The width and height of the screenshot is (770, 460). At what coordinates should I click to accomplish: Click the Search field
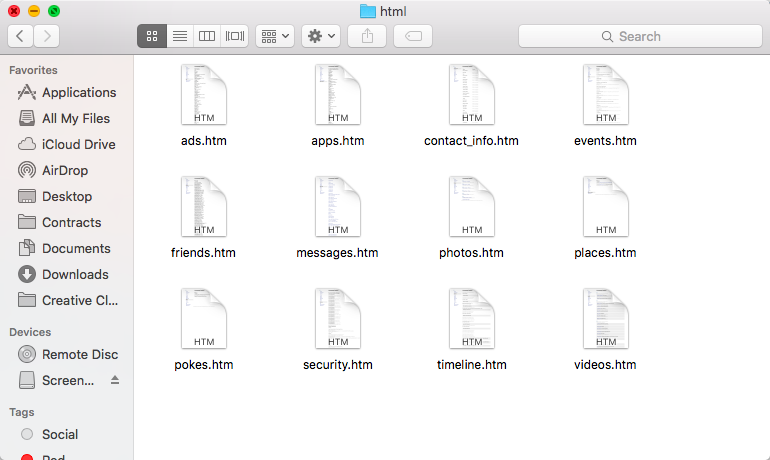pos(639,36)
